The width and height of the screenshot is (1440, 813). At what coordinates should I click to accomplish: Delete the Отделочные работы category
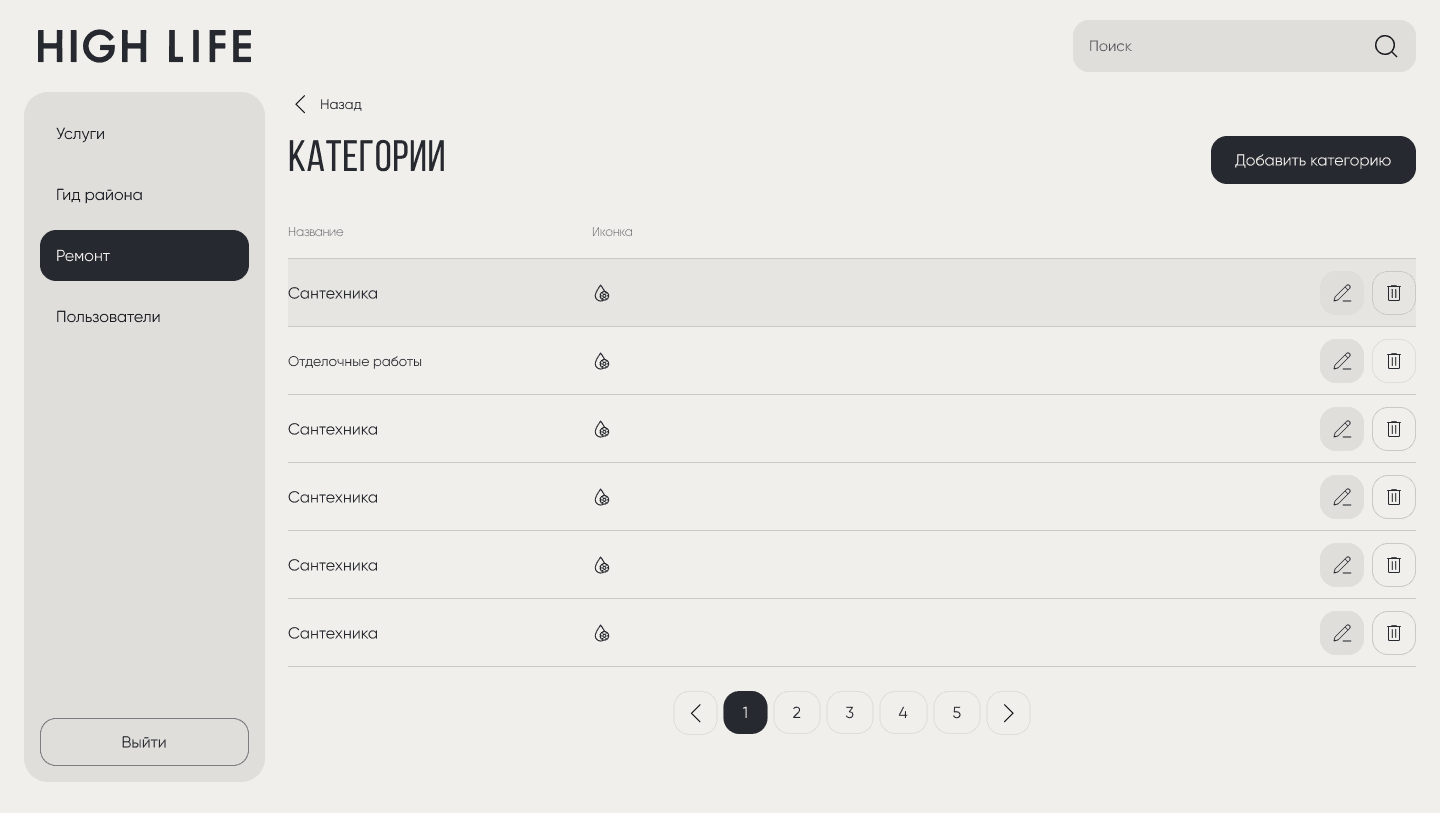(1393, 361)
